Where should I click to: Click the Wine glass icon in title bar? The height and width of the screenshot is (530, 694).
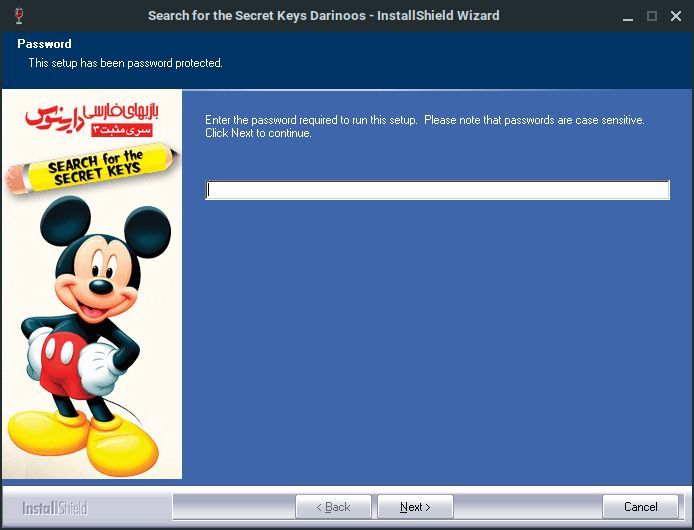point(19,15)
